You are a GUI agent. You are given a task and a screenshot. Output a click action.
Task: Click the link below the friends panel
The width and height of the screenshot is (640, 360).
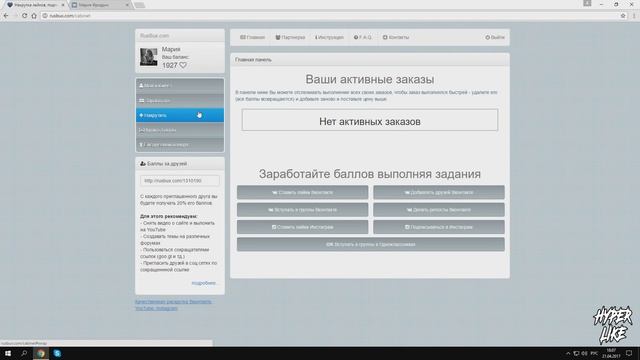(173, 302)
